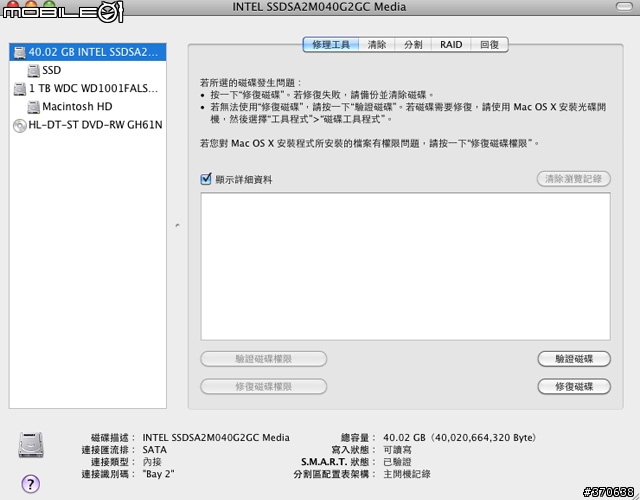This screenshot has height=500, width=640.
Task: Switch to the 修理工具 tab
Action: click(331, 44)
